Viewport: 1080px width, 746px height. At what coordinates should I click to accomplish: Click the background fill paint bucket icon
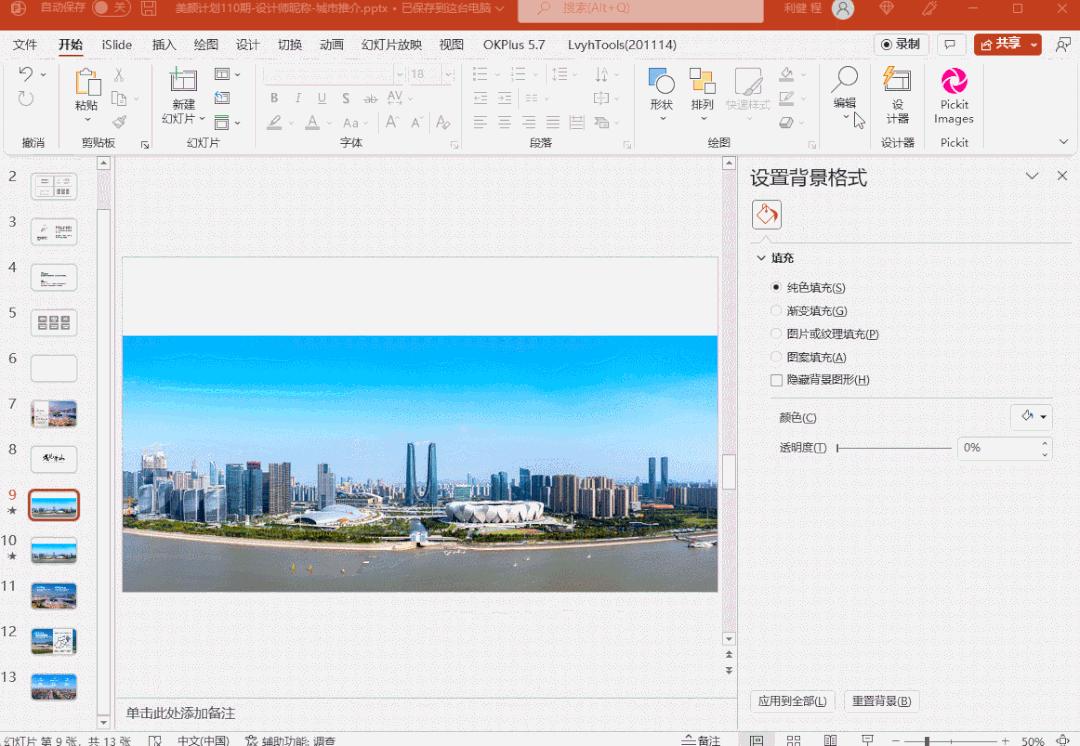766,214
